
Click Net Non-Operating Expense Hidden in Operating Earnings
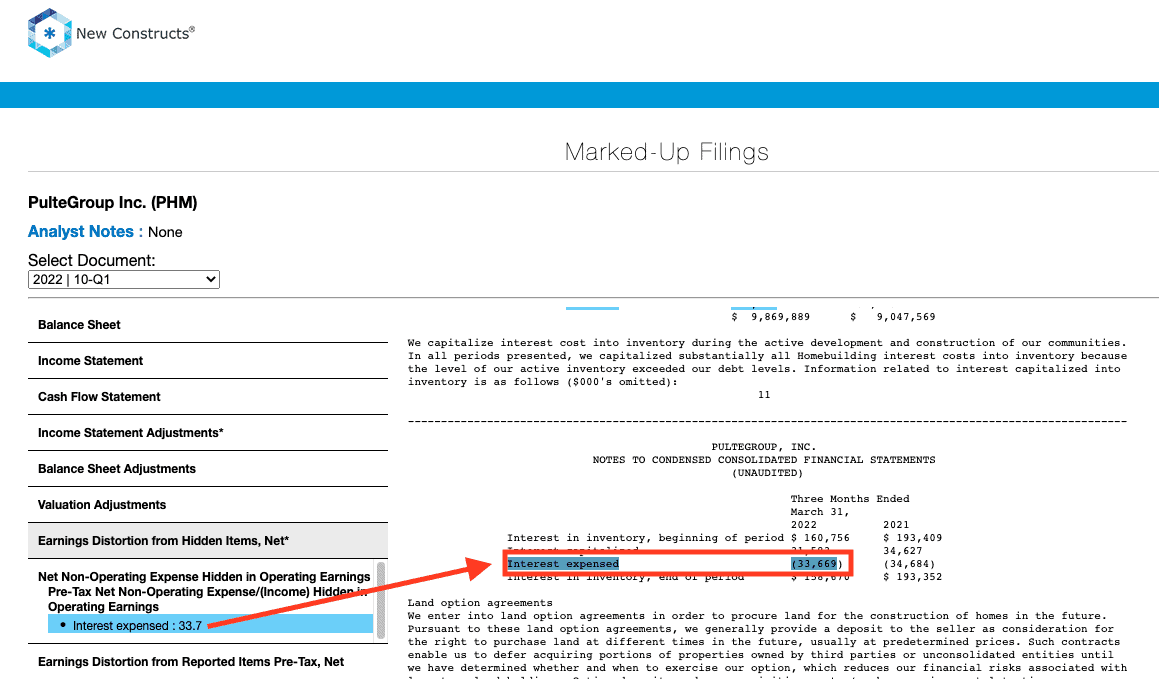coord(204,577)
